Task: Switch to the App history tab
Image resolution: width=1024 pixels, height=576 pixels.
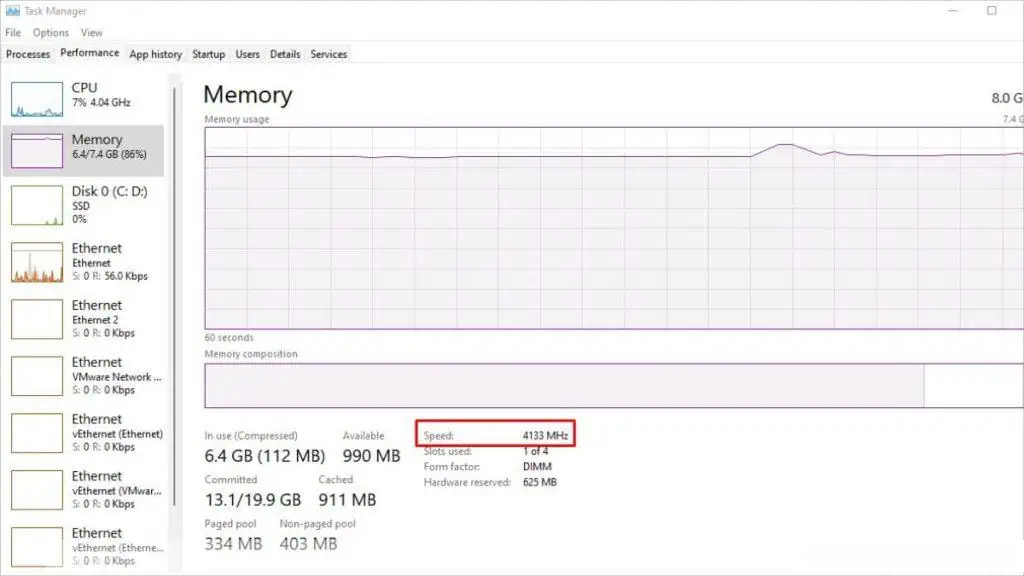Action: pos(156,54)
